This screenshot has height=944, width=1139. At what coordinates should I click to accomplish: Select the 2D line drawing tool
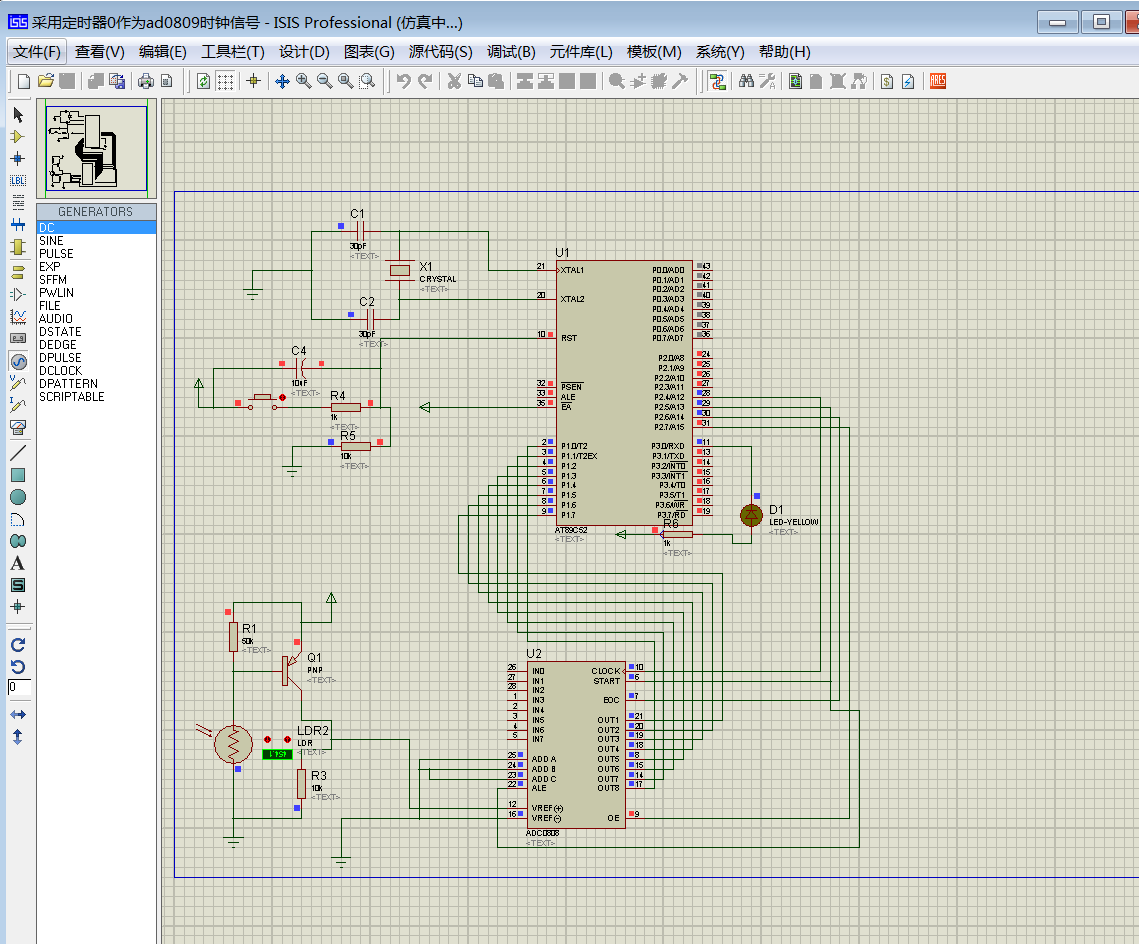pos(18,452)
